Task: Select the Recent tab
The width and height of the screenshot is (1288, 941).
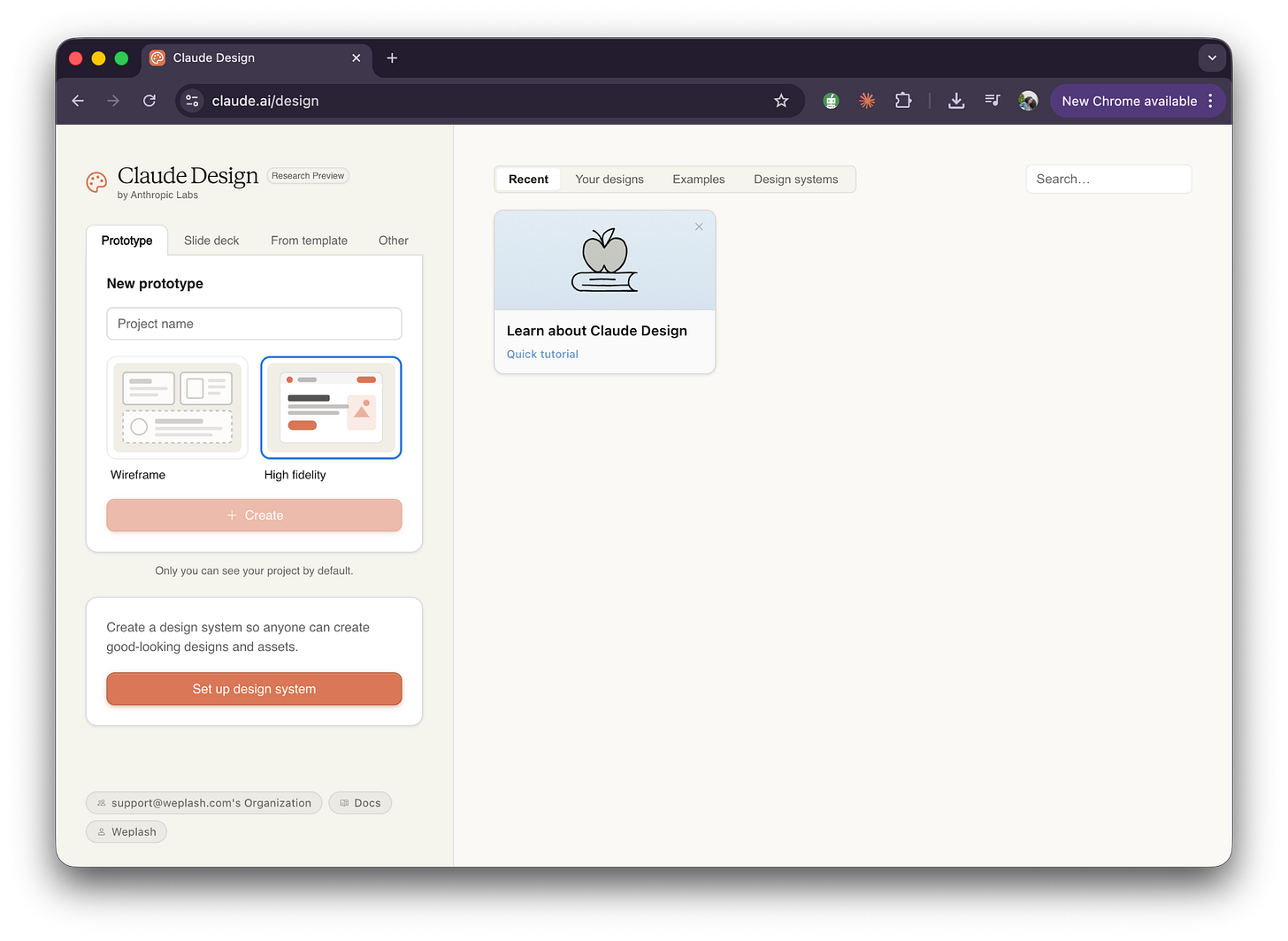Action: [x=528, y=180]
